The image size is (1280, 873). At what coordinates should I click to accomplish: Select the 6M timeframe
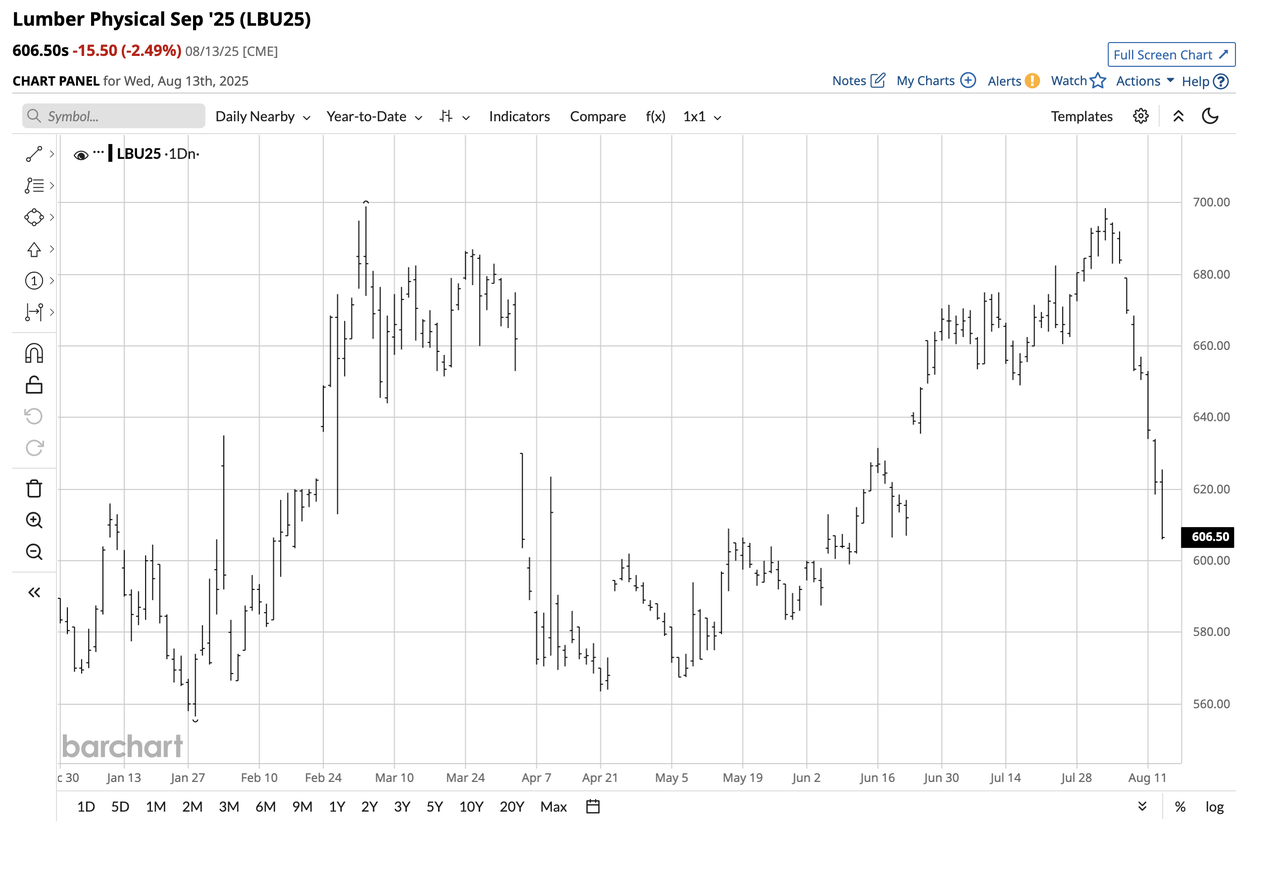click(x=265, y=807)
